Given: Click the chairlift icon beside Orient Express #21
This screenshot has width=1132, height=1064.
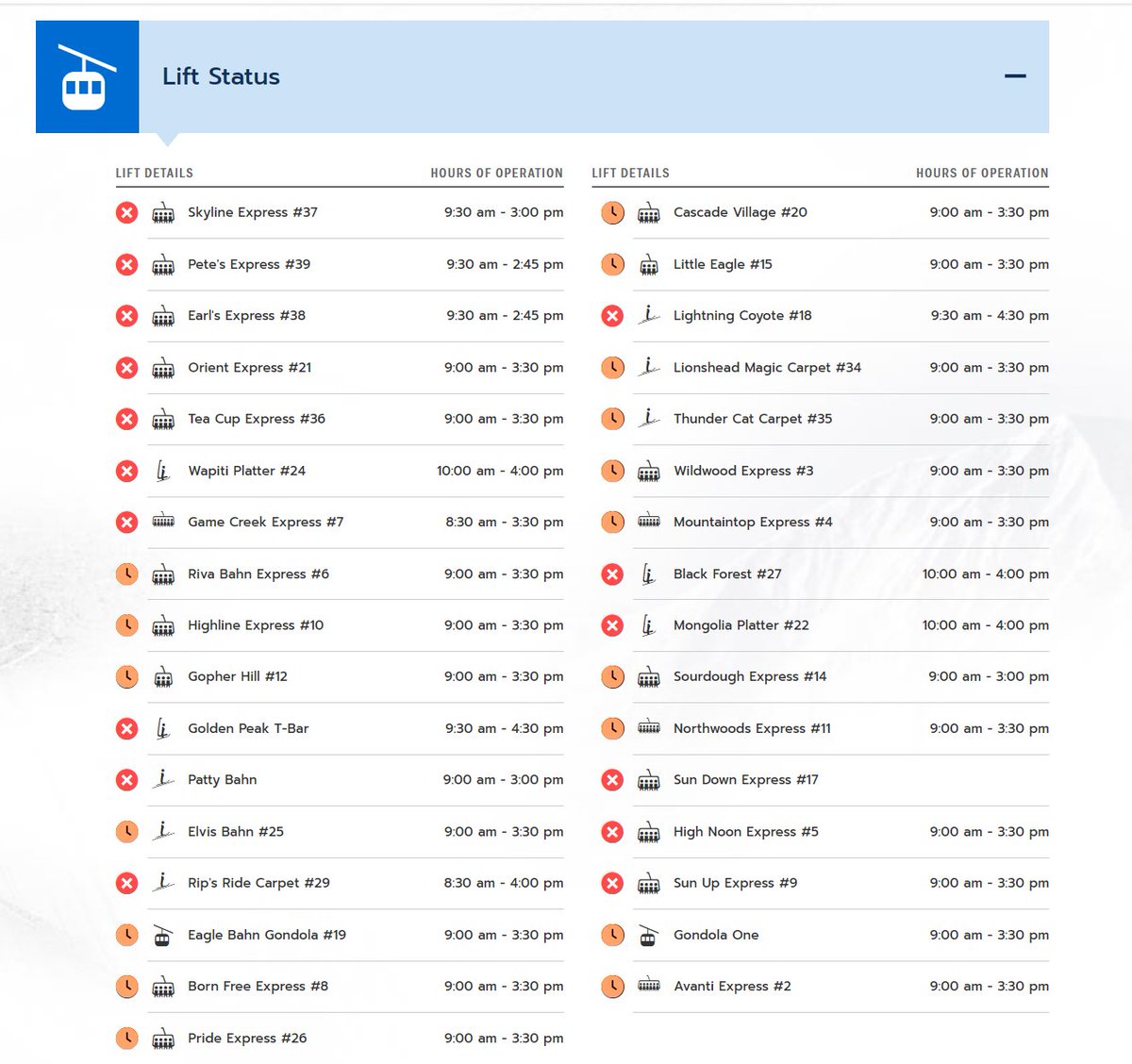Looking at the screenshot, I should click(x=163, y=368).
